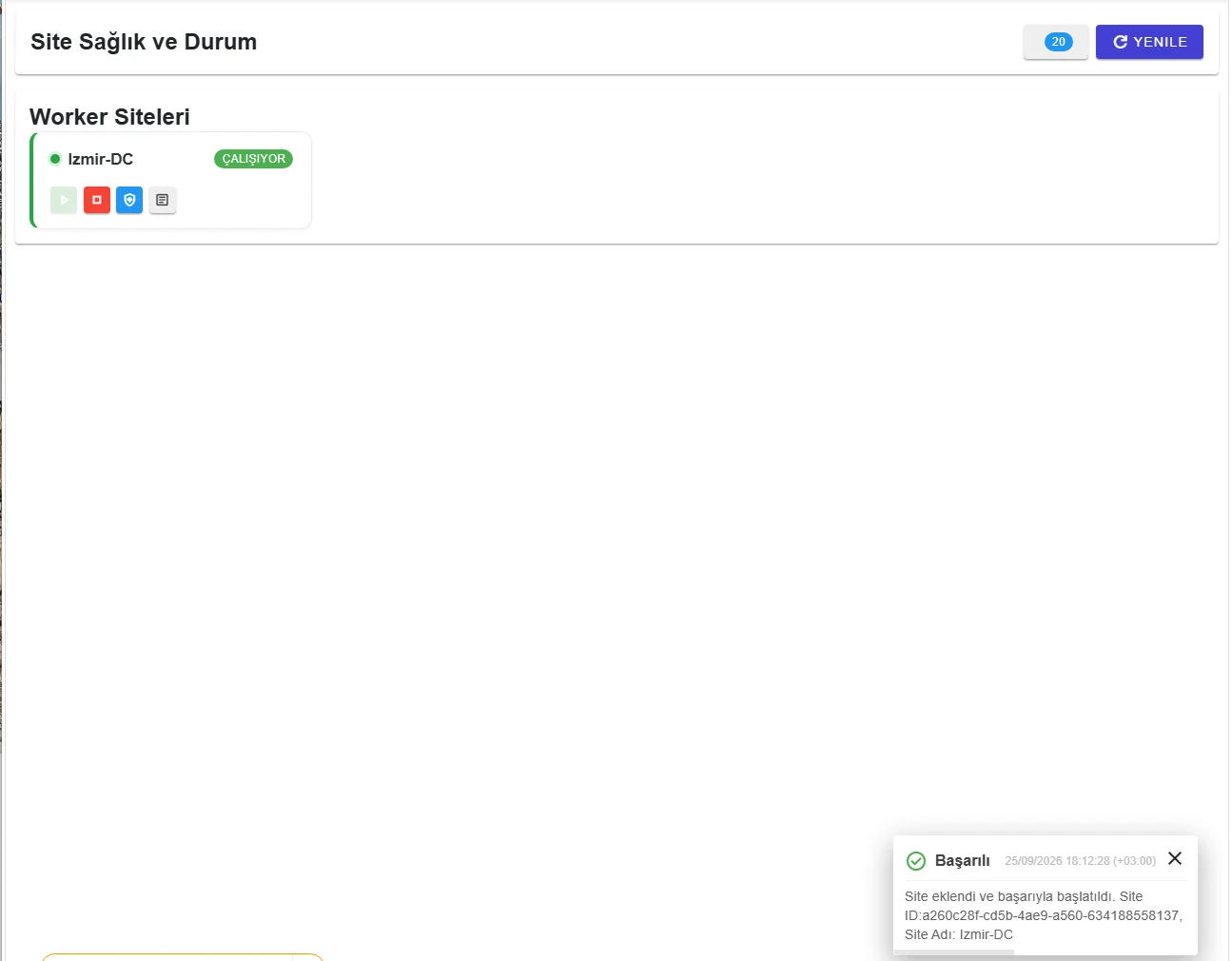Click the notification's bottom progress bar
This screenshot has width=1232, height=961.
pyautogui.click(x=954, y=952)
